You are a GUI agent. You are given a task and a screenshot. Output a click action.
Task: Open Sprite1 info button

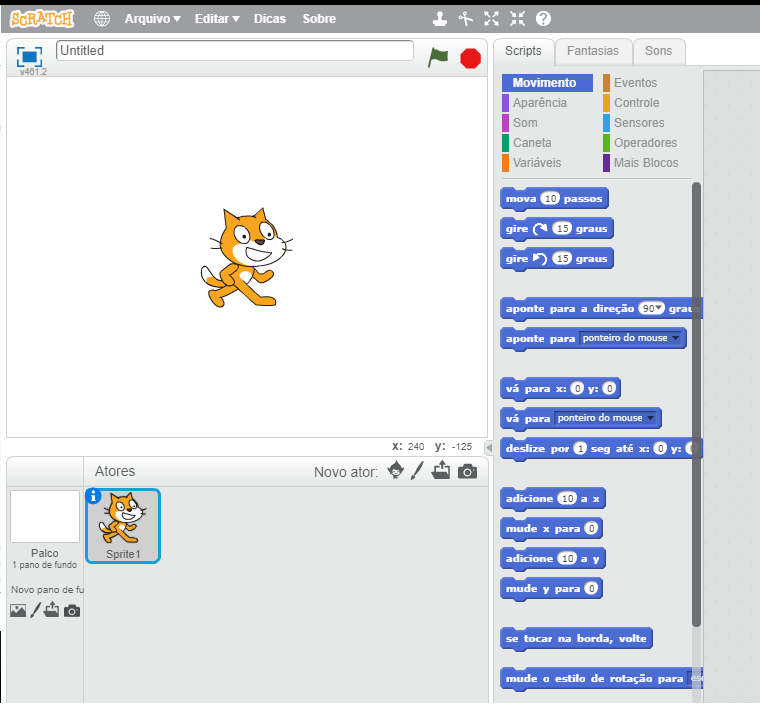click(94, 497)
